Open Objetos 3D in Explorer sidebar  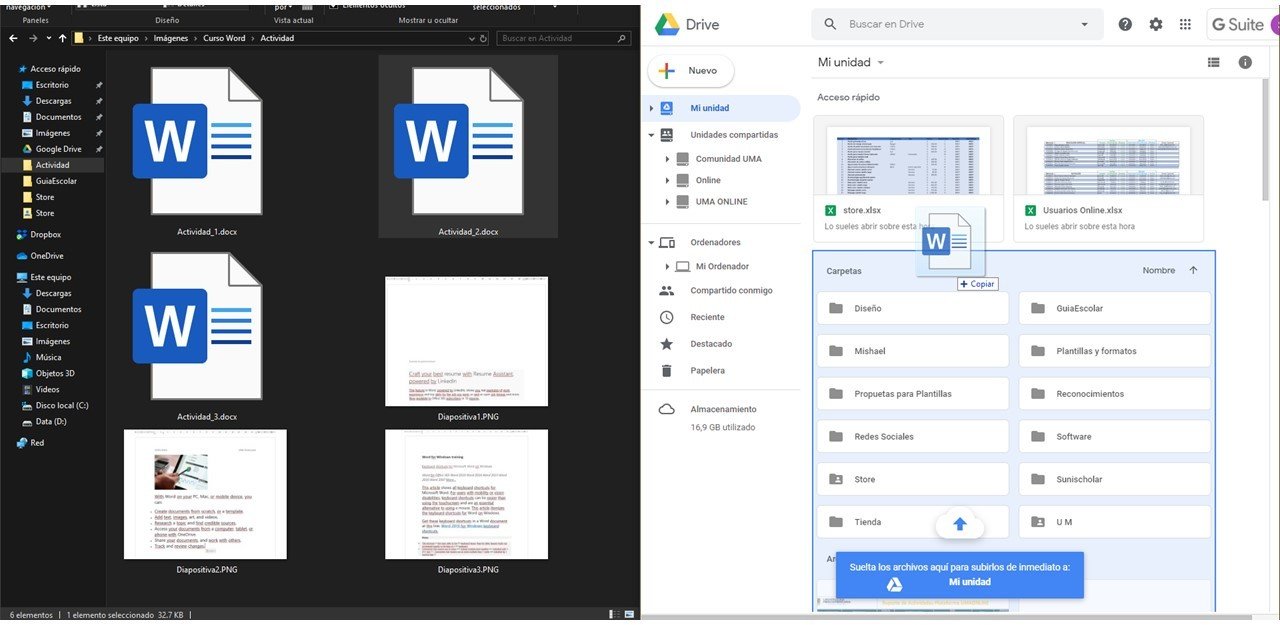pos(55,373)
